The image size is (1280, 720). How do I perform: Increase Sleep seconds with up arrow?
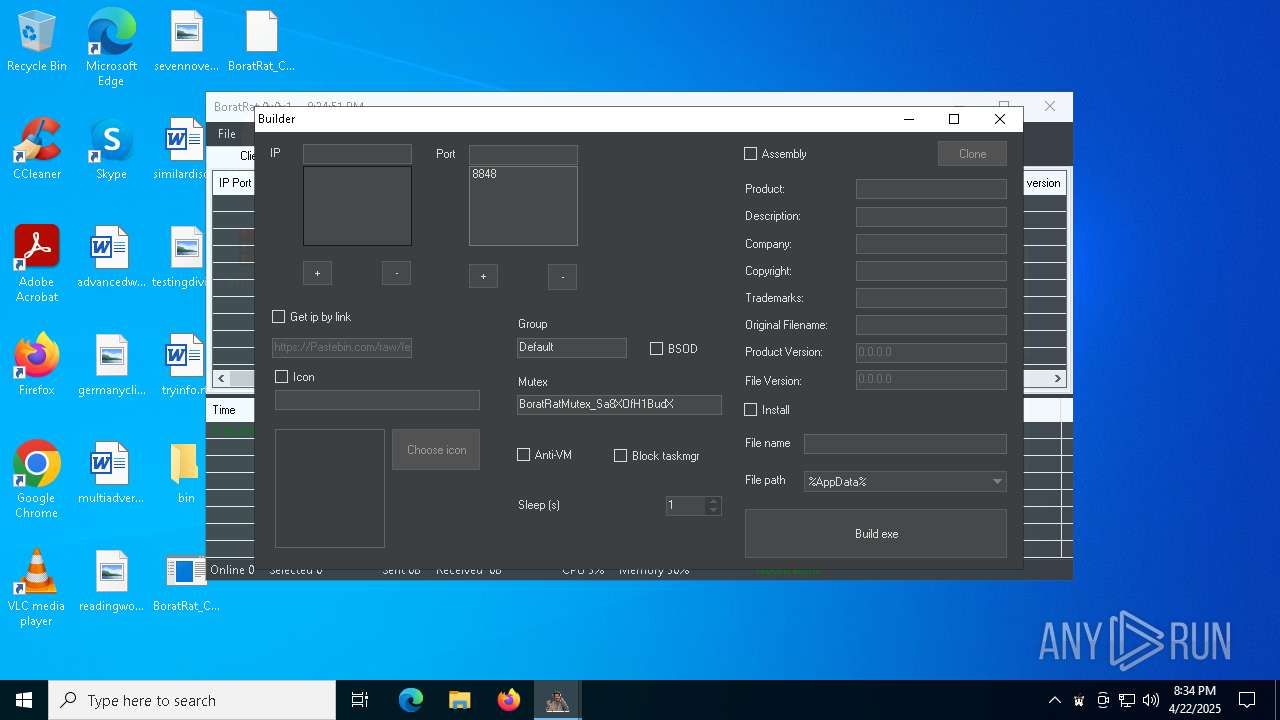tap(713, 501)
